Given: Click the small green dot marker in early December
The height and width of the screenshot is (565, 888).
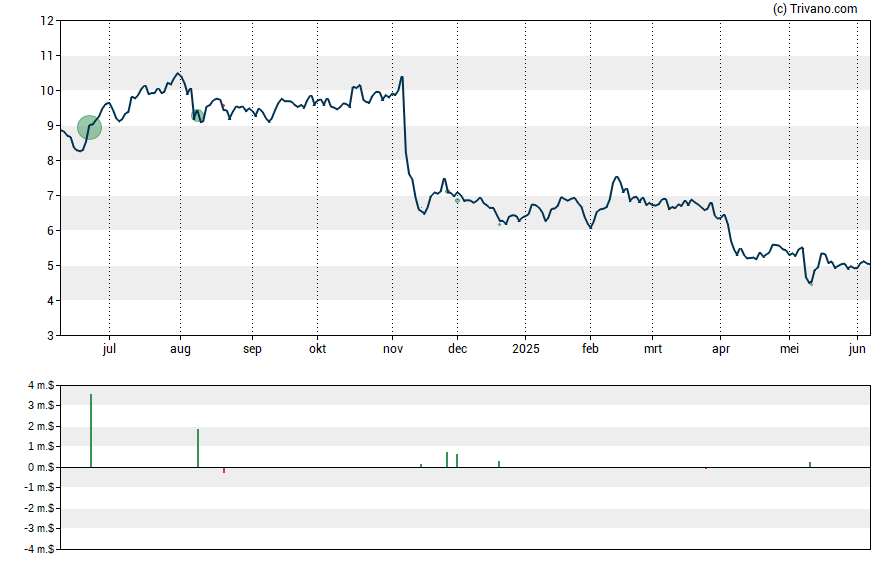Looking at the screenshot, I should coord(458,200).
